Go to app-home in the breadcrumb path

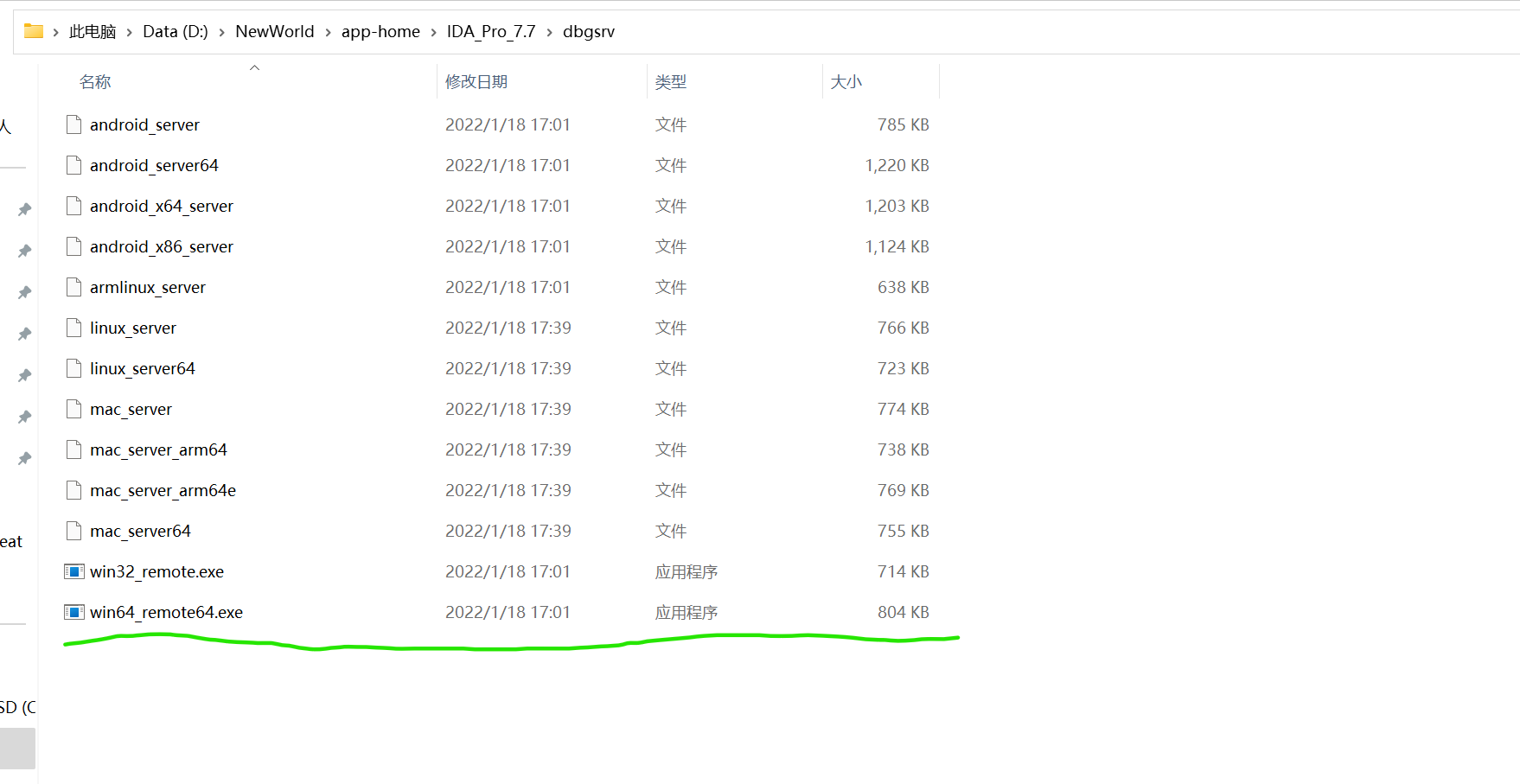tap(380, 31)
